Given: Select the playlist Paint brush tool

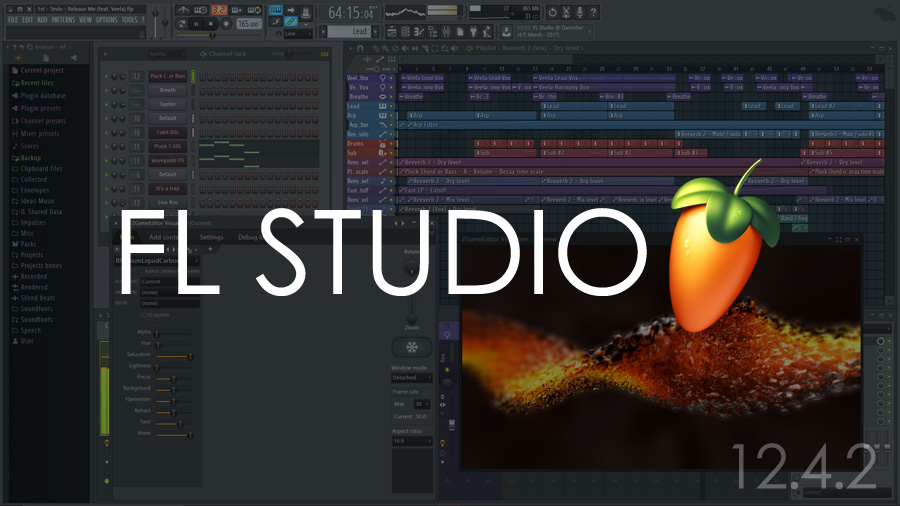Looking at the screenshot, I should [385, 48].
